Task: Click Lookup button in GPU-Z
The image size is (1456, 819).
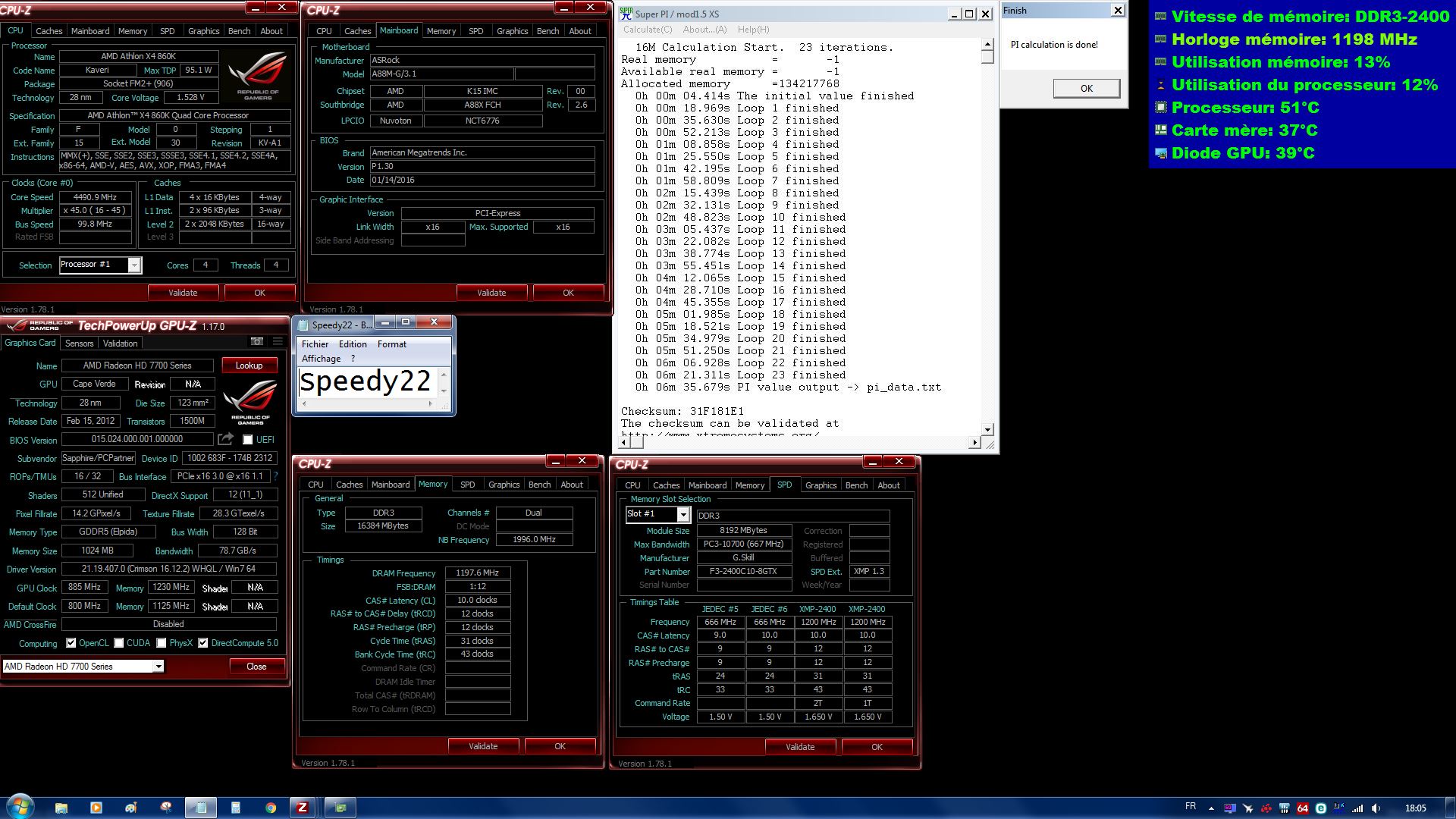Action: pyautogui.click(x=249, y=366)
